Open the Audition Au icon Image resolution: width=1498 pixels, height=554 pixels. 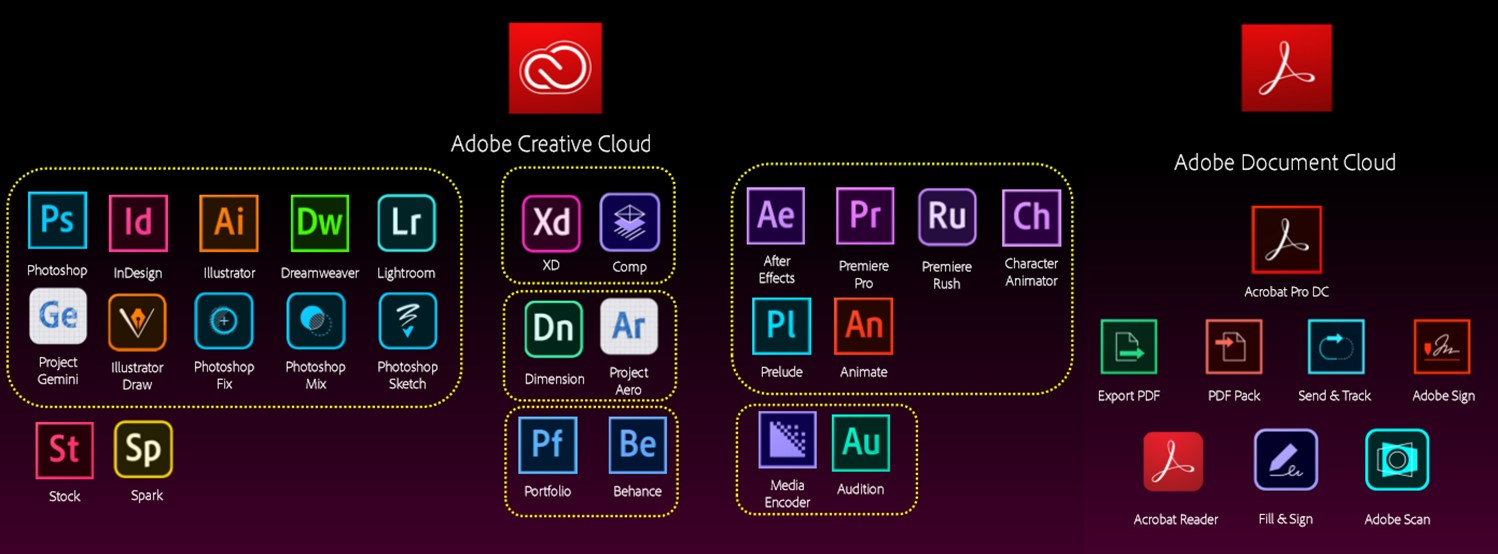861,442
